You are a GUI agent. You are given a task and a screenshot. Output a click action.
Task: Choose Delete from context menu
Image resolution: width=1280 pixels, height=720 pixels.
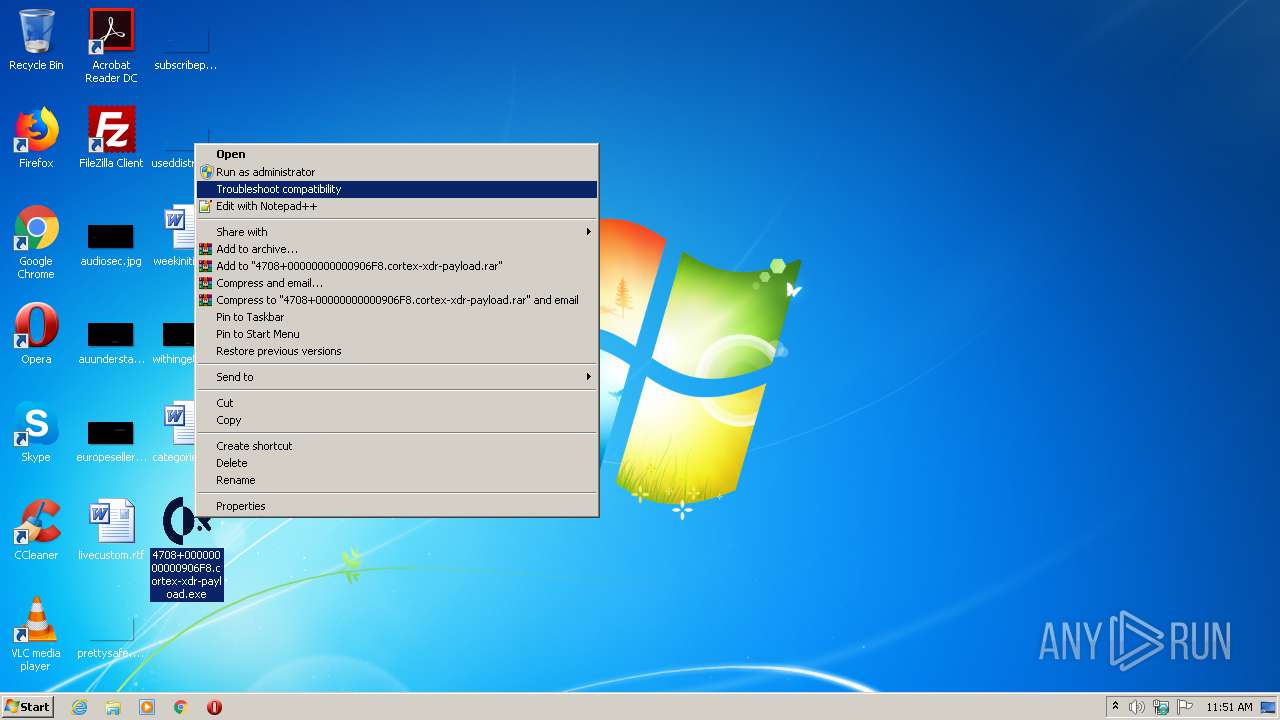coord(397,463)
